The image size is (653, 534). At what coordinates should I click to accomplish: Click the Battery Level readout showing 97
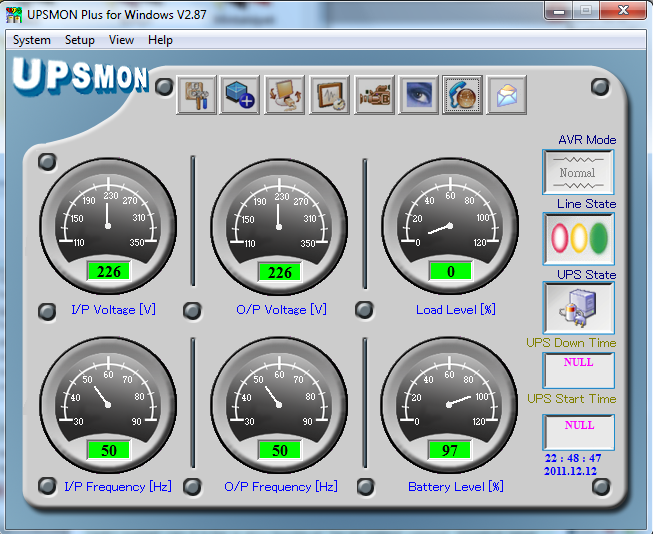point(450,450)
